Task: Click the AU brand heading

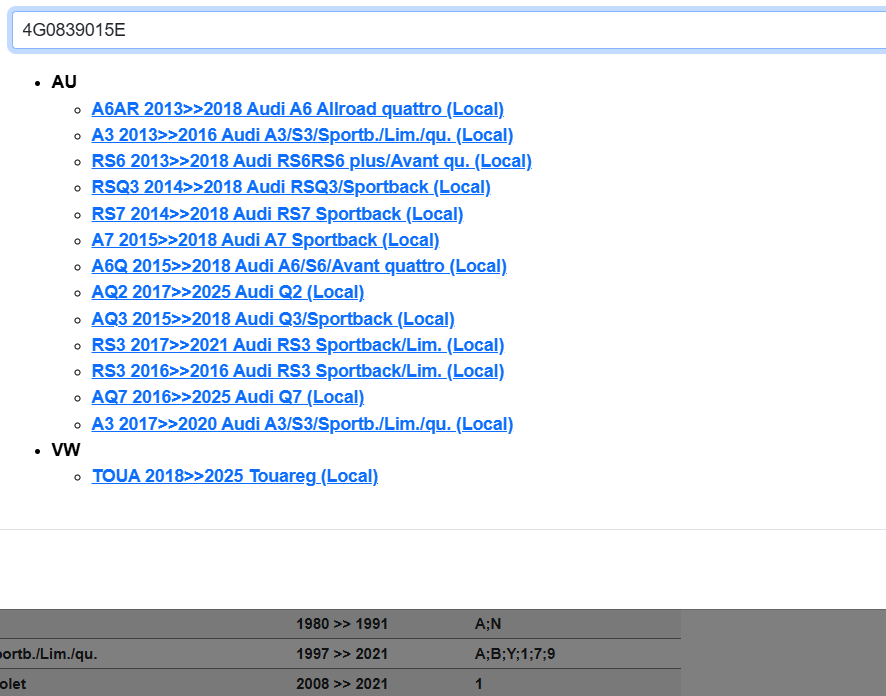Action: click(64, 82)
